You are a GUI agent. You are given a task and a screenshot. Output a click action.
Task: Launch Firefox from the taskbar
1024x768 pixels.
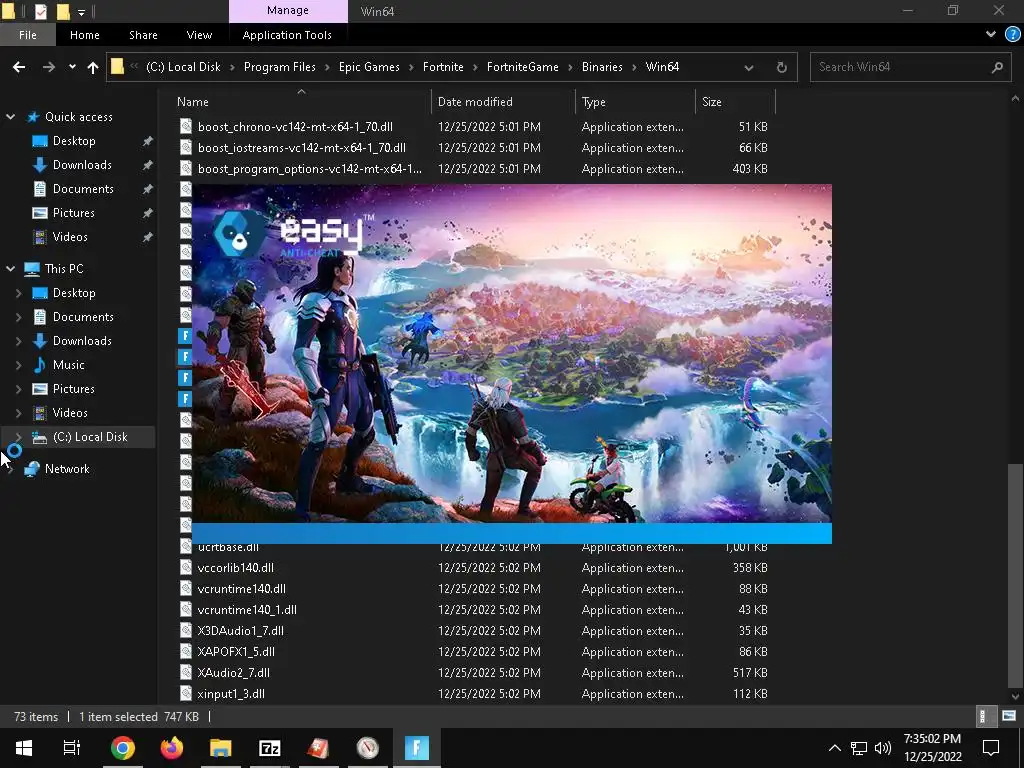coord(172,748)
